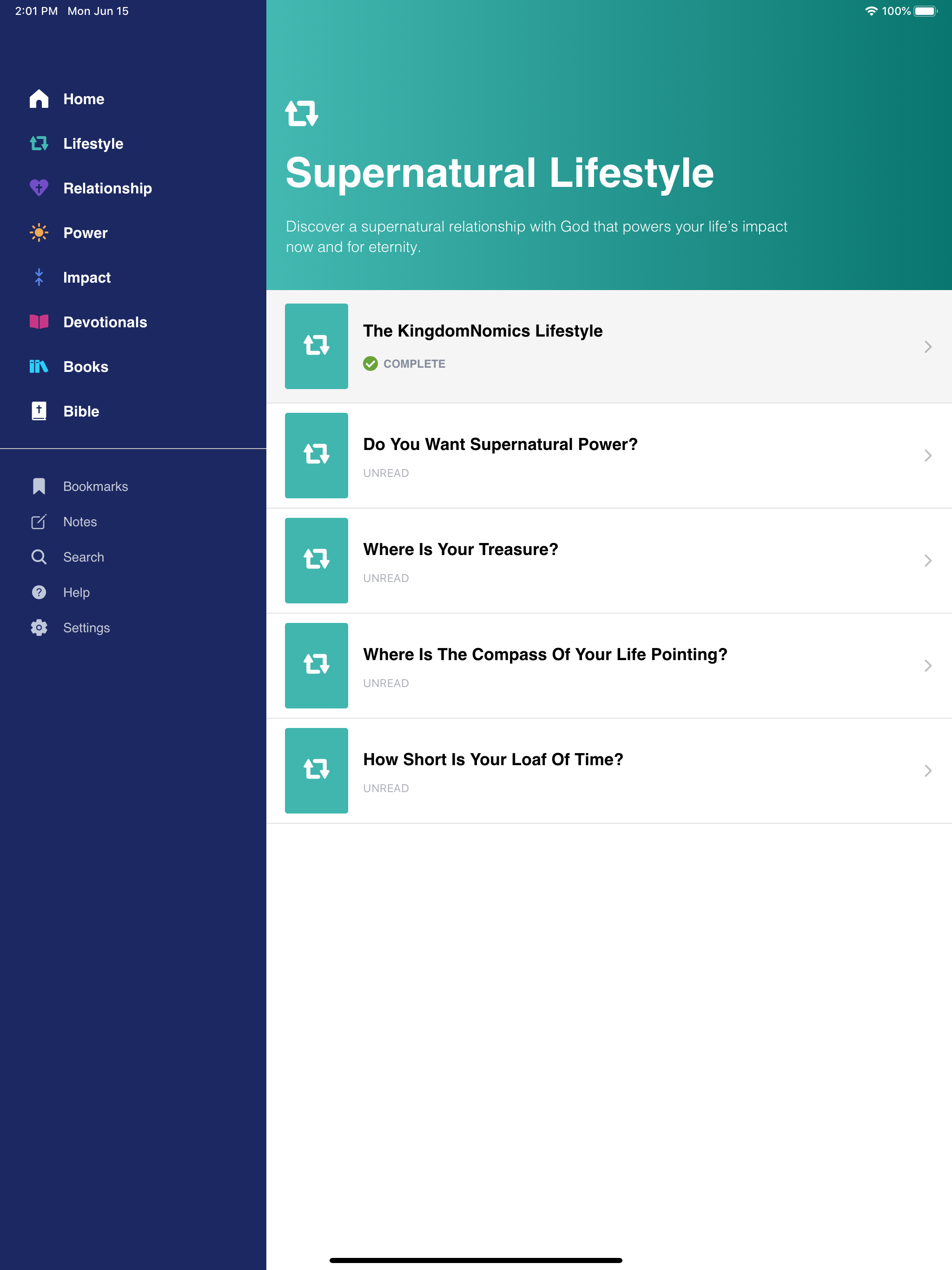The height and width of the screenshot is (1270, 952).
Task: Tap the 2:01 PM clock
Action: tap(36, 11)
